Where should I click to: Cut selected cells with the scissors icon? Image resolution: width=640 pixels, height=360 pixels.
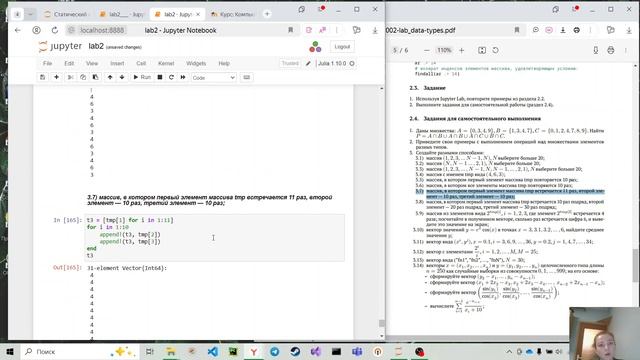click(70, 77)
